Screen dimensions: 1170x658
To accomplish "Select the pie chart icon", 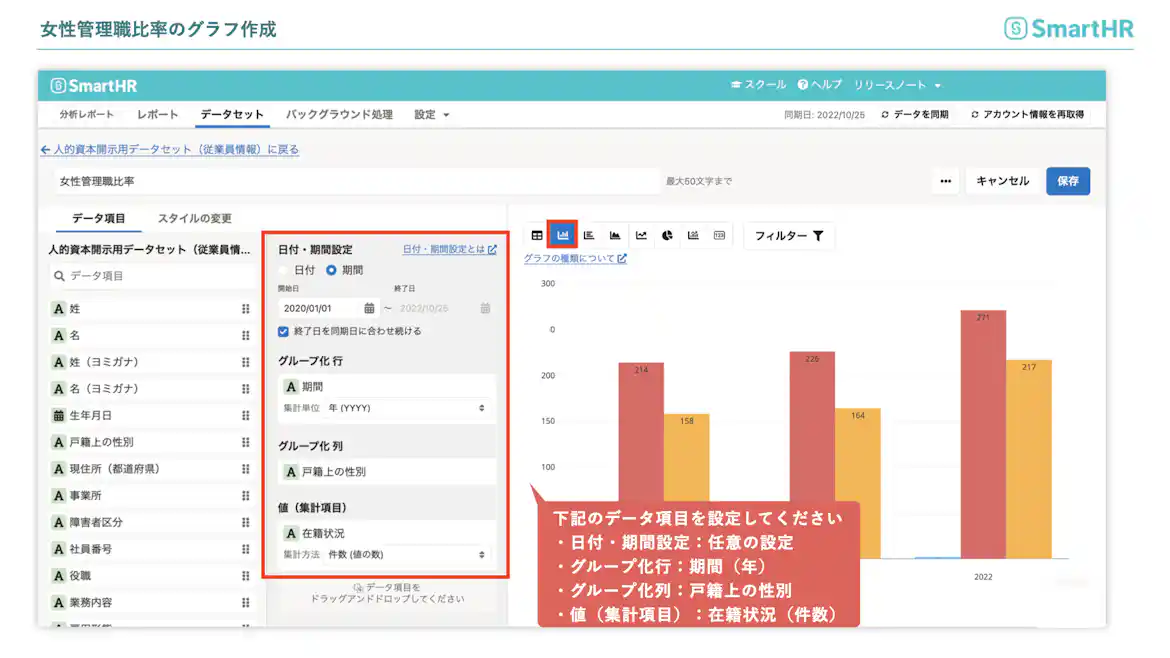I will [666, 235].
